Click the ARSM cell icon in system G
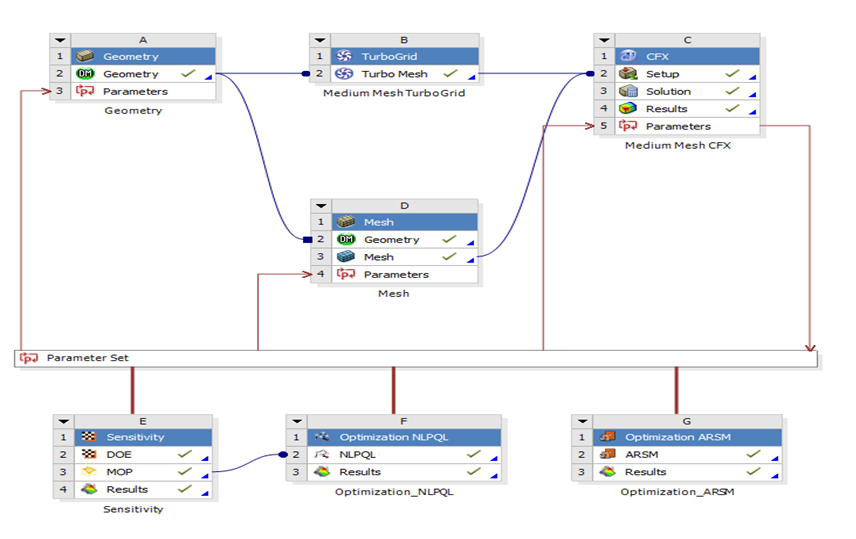The width and height of the screenshot is (856, 539). point(608,454)
